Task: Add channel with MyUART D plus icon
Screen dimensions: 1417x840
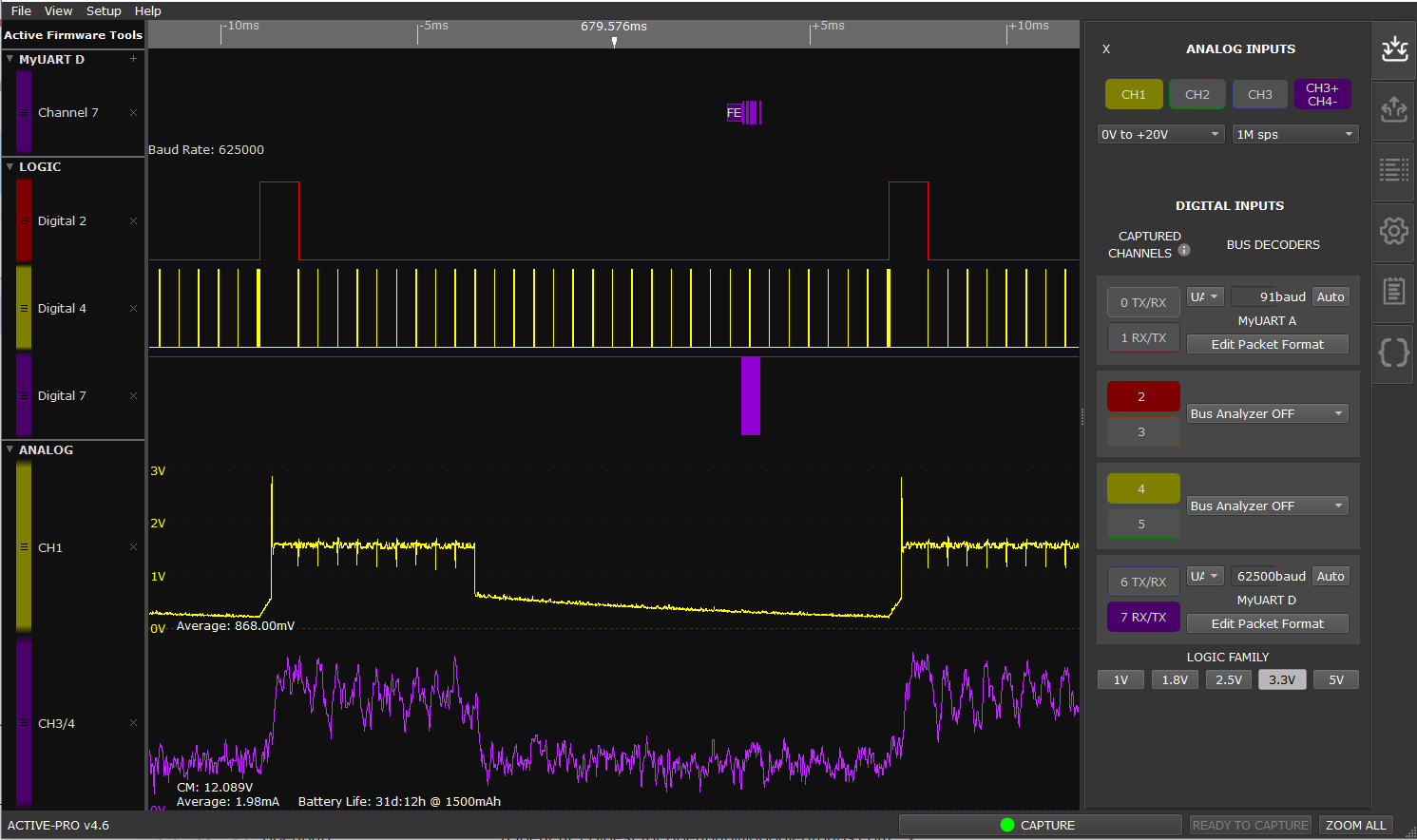Action: point(133,59)
